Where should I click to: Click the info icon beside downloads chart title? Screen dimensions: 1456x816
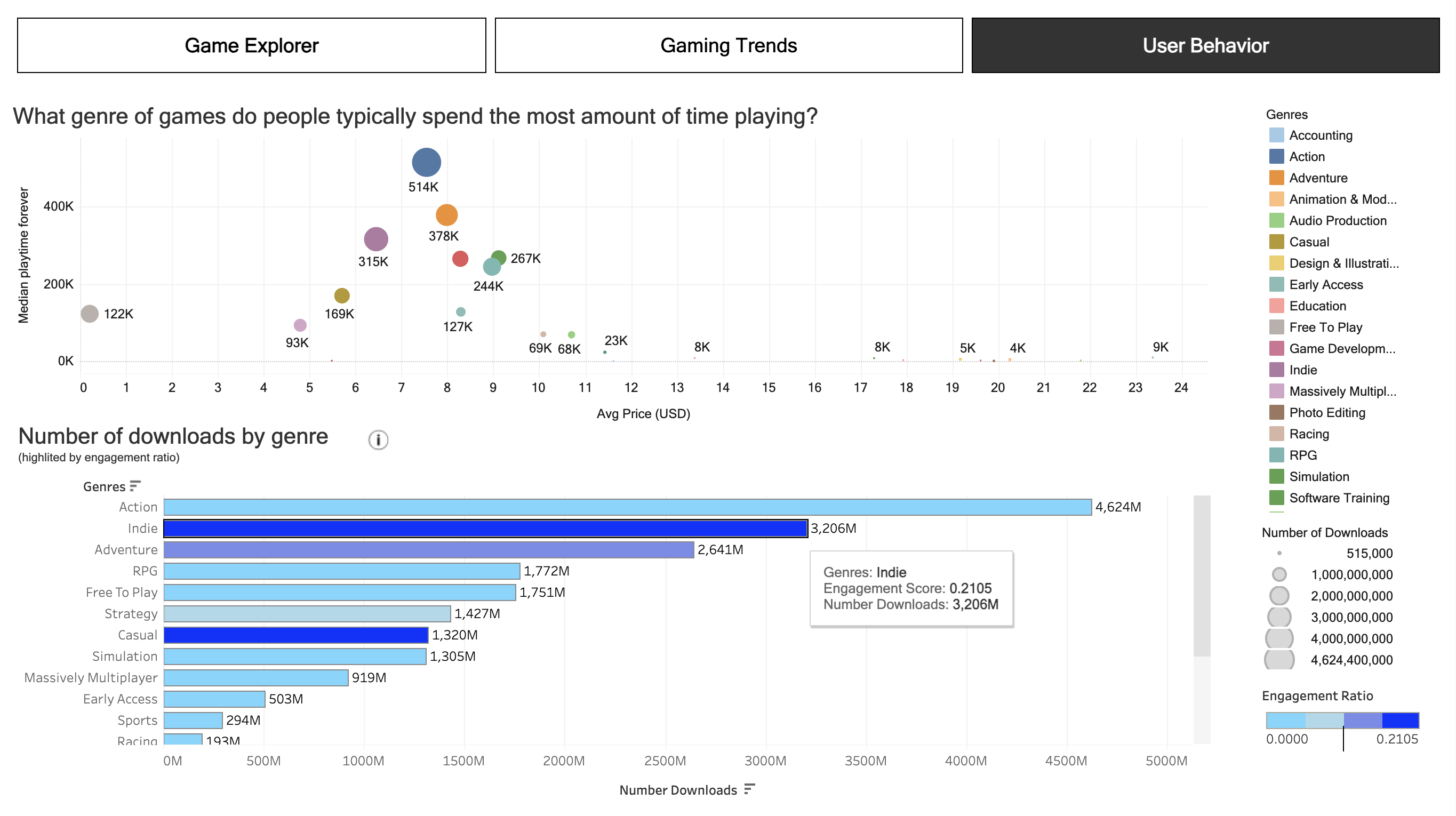tap(378, 440)
